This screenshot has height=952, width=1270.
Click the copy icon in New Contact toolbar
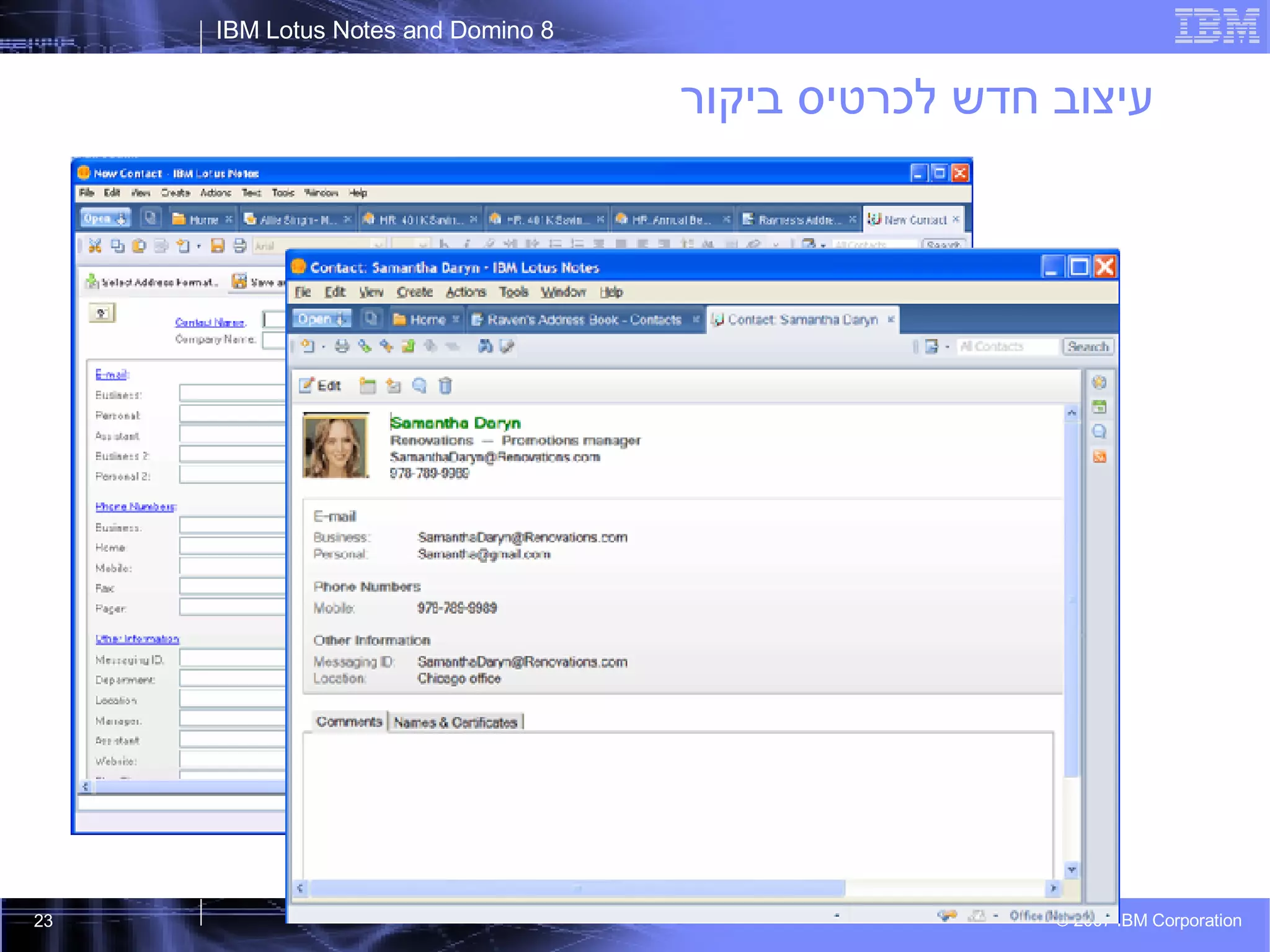(117, 246)
